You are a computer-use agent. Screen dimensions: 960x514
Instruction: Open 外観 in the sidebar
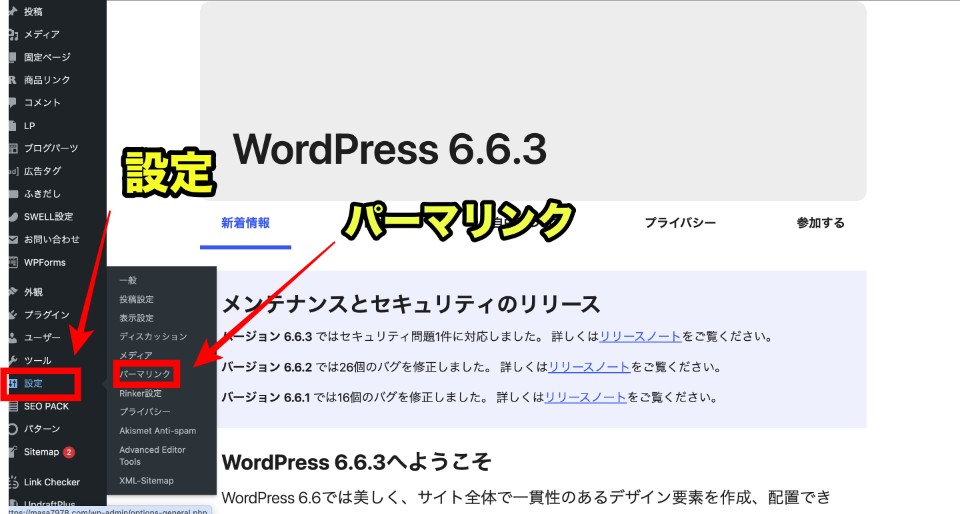click(33, 292)
